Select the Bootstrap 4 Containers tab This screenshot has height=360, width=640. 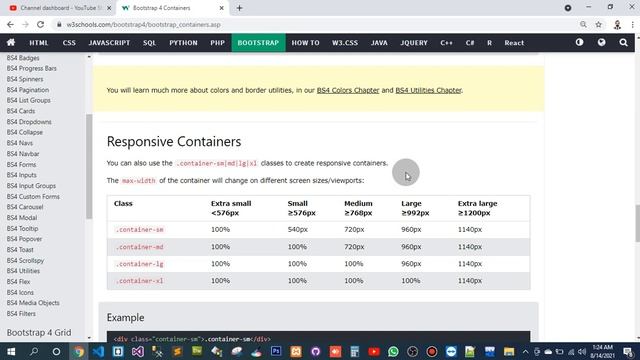tap(172, 8)
